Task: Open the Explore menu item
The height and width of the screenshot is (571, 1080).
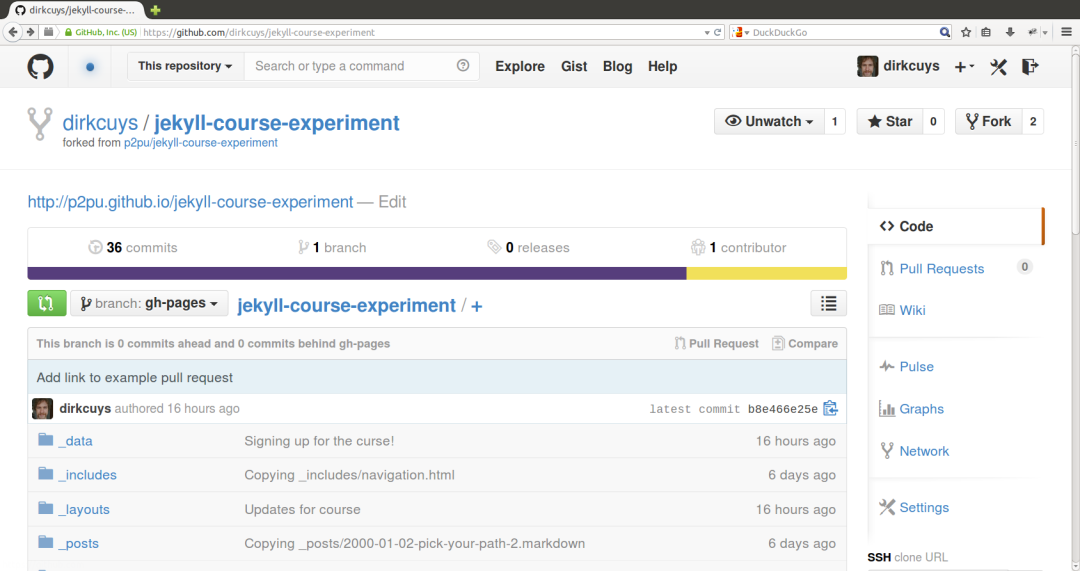Action: (519, 66)
